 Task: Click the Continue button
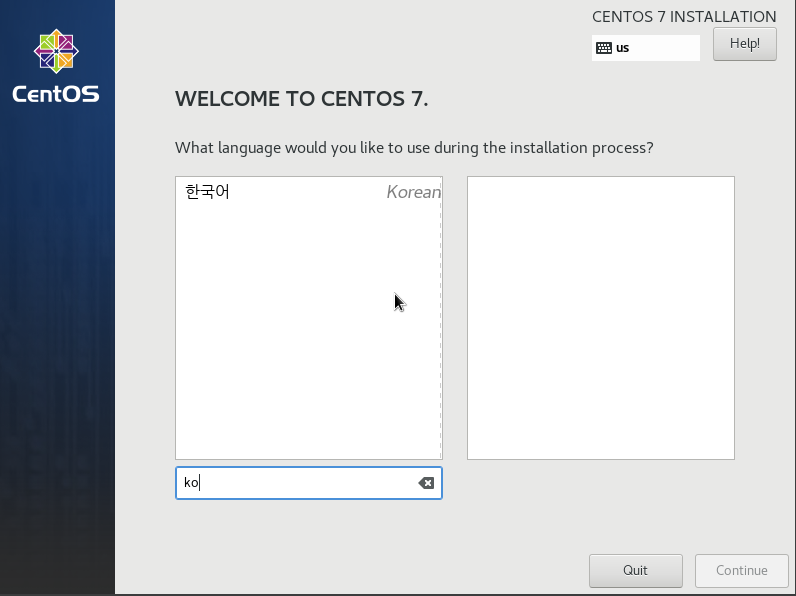pyautogui.click(x=741, y=571)
